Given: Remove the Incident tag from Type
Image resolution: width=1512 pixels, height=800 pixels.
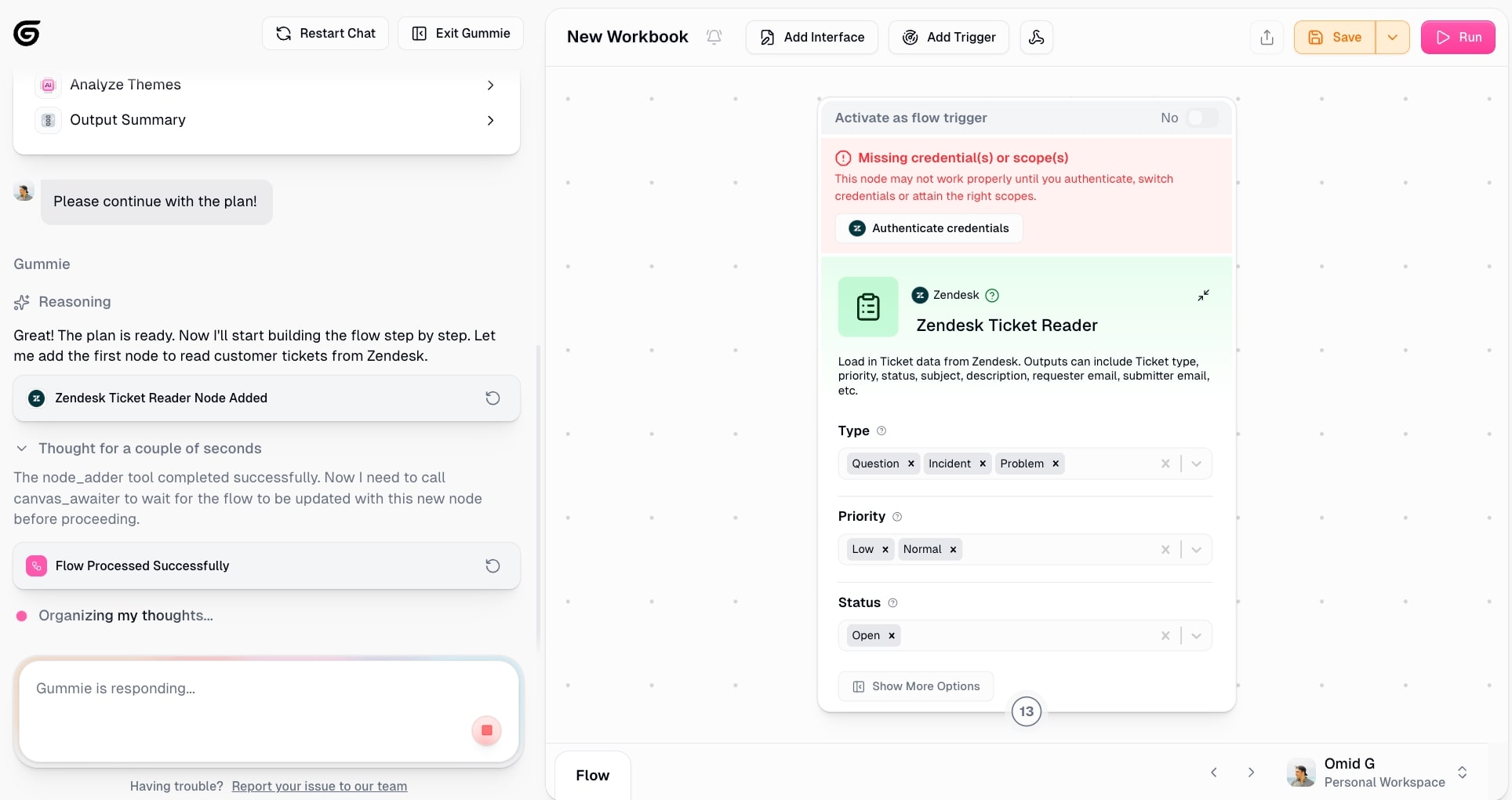Looking at the screenshot, I should (x=982, y=464).
